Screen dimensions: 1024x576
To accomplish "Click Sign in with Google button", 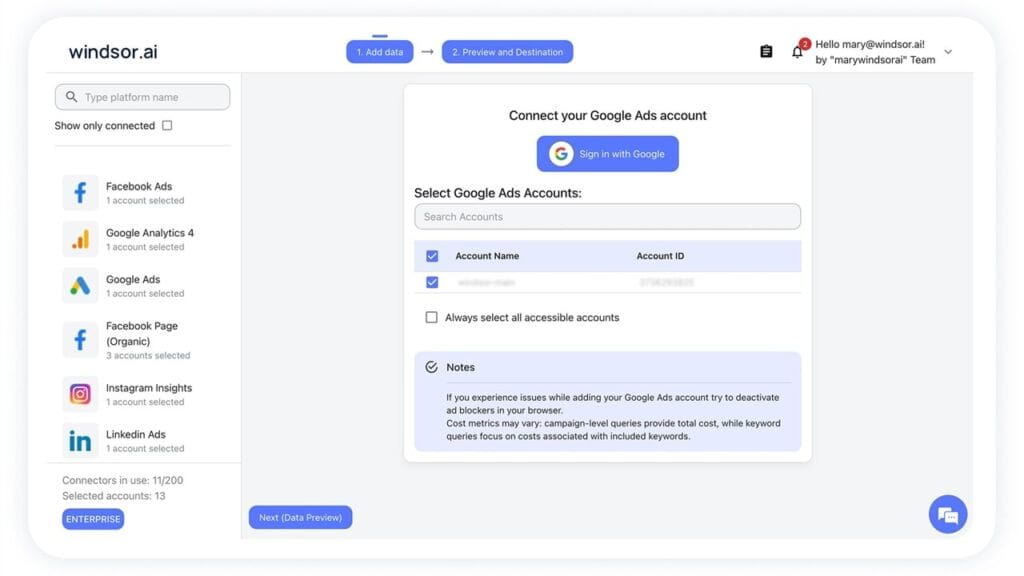I will 607,154.
